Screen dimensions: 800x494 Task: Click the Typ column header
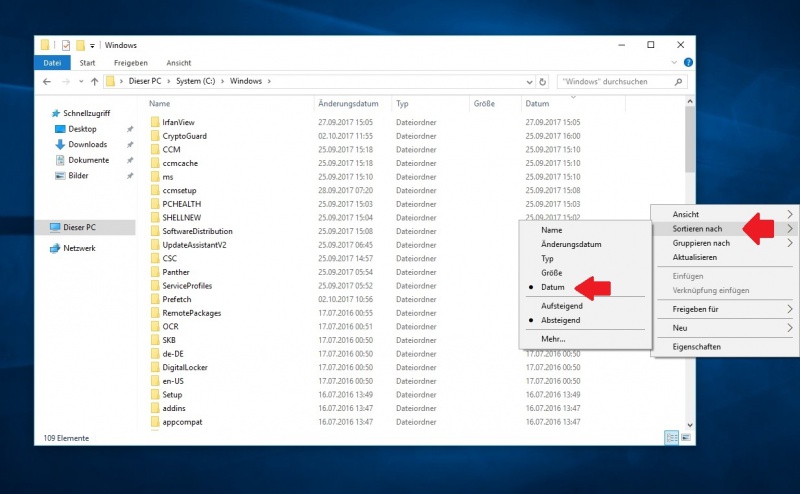403,104
